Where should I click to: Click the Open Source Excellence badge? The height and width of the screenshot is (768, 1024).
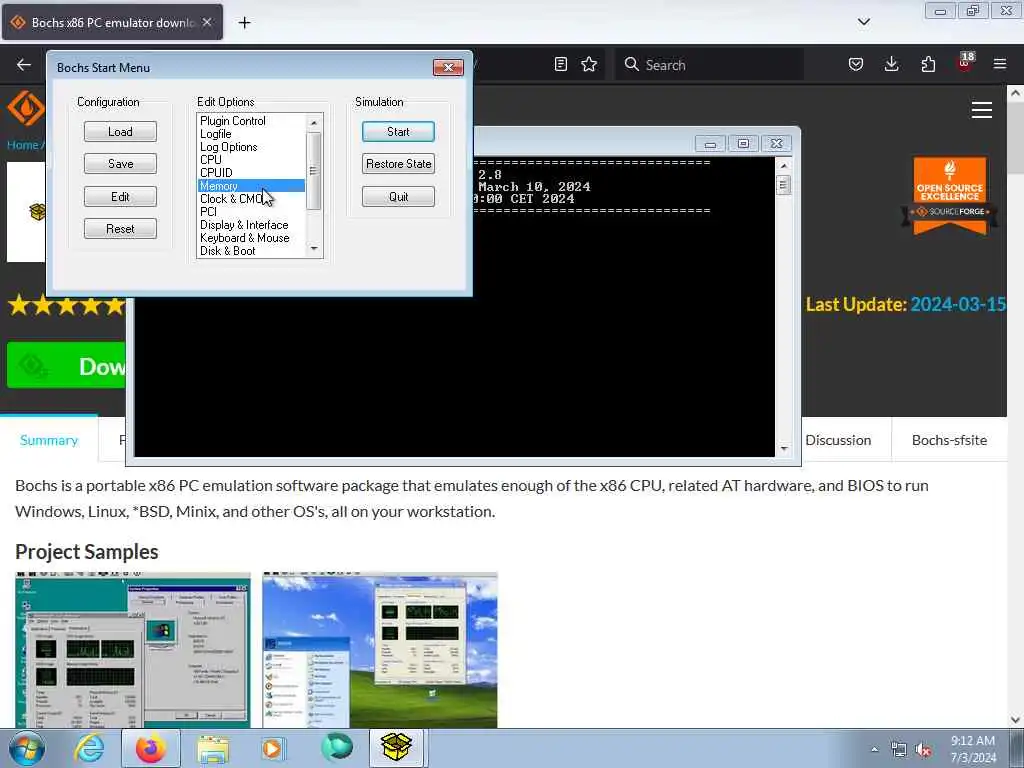pyautogui.click(x=950, y=195)
